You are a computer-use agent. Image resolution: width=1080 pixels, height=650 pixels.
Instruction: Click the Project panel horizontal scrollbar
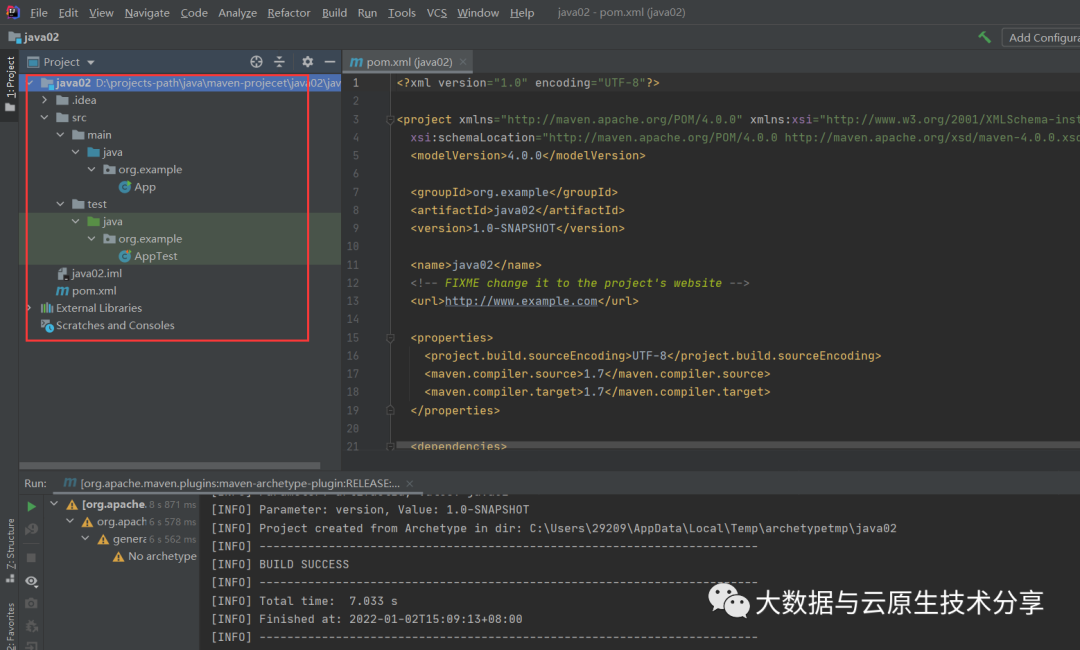[x=170, y=466]
